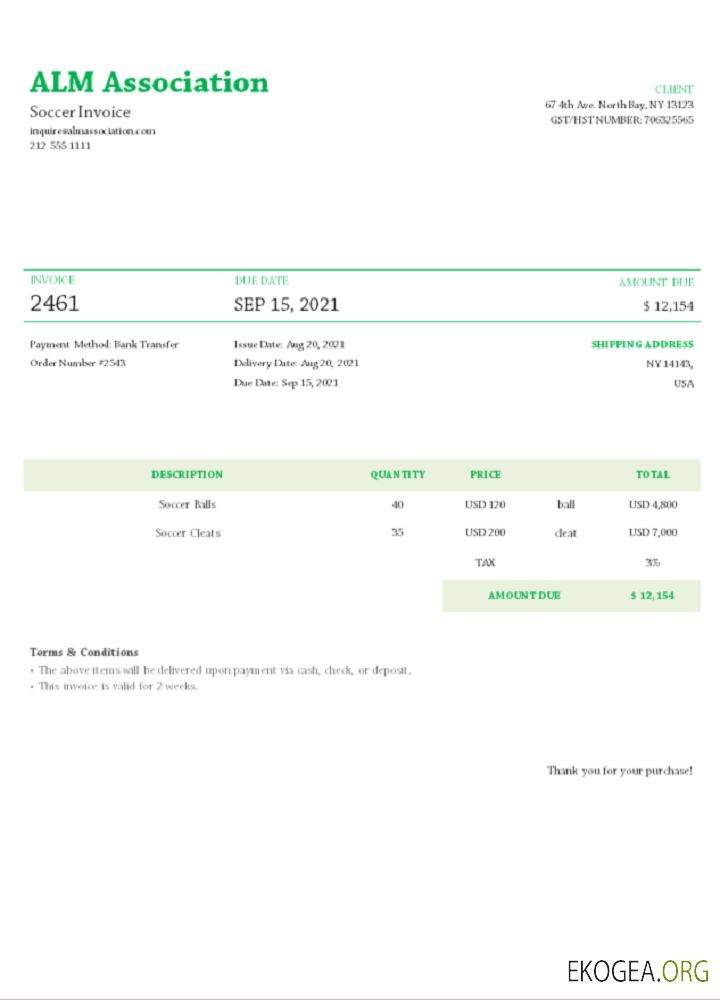The image size is (720, 1000).
Task: Select the DESCRIPTION column header
Action: tap(187, 475)
